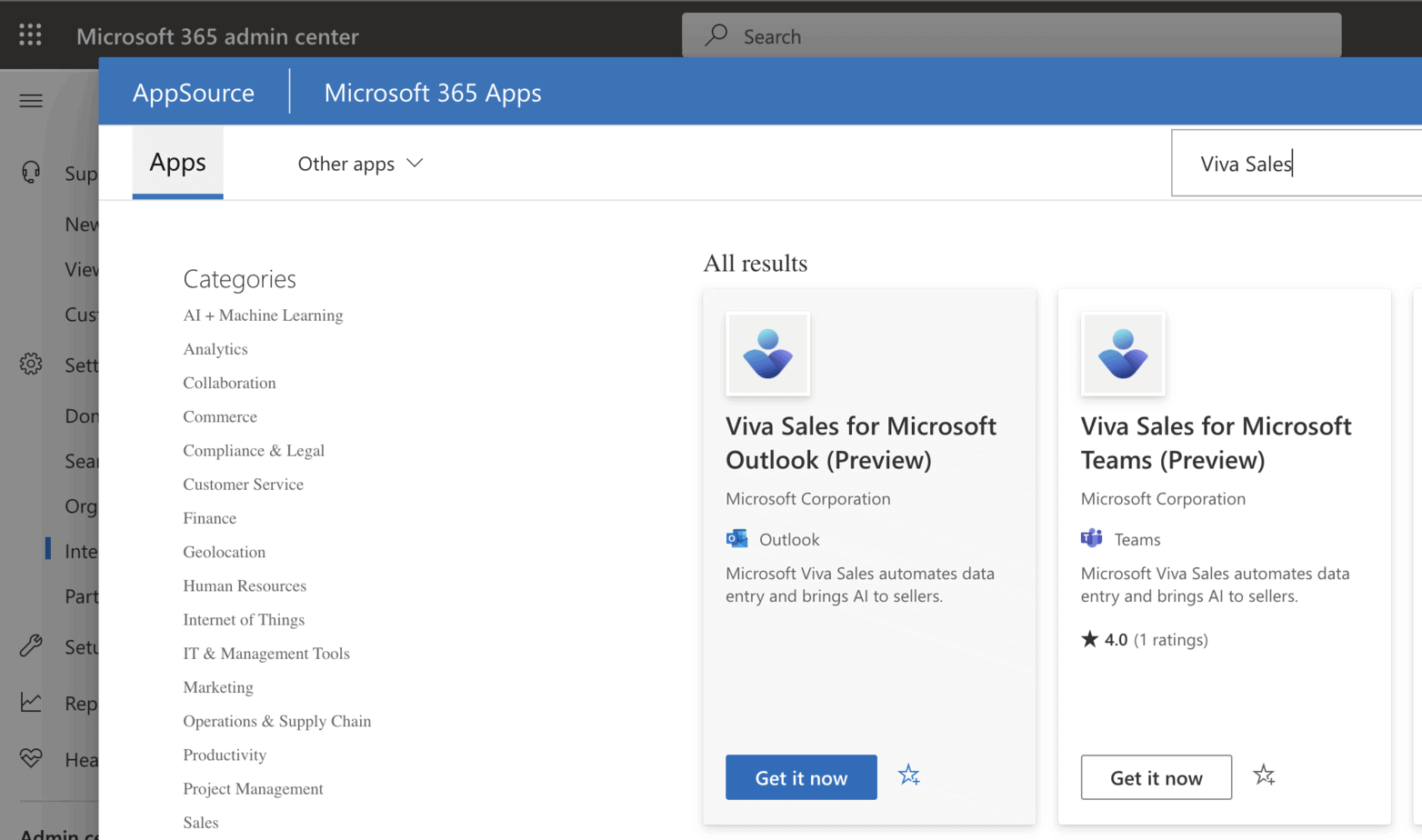
Task: Select the Collaboration category
Action: (x=229, y=383)
